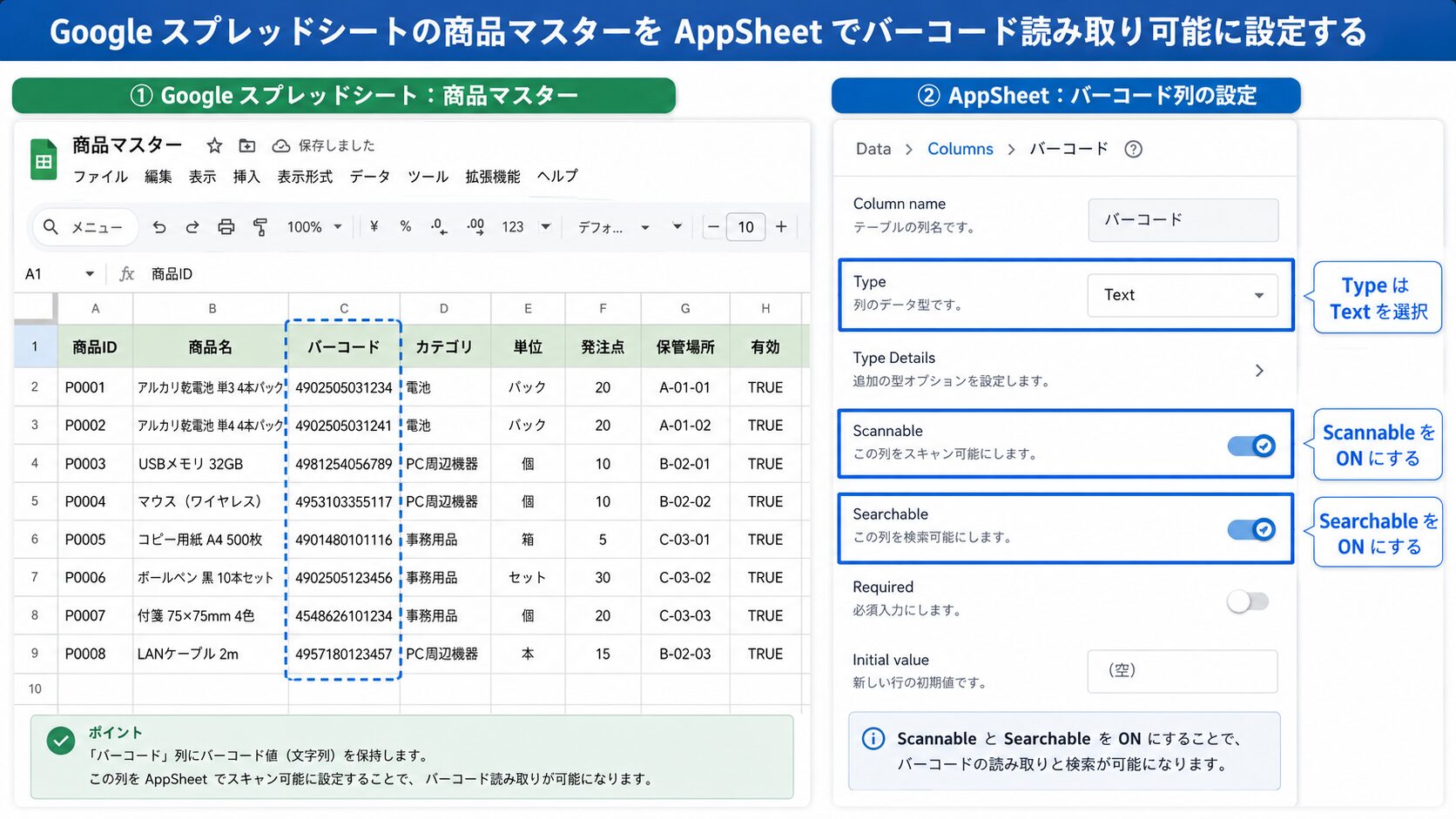Click the Column name field バーコード
Image resolution: width=1456 pixels, height=819 pixels.
pyautogui.click(x=1183, y=219)
